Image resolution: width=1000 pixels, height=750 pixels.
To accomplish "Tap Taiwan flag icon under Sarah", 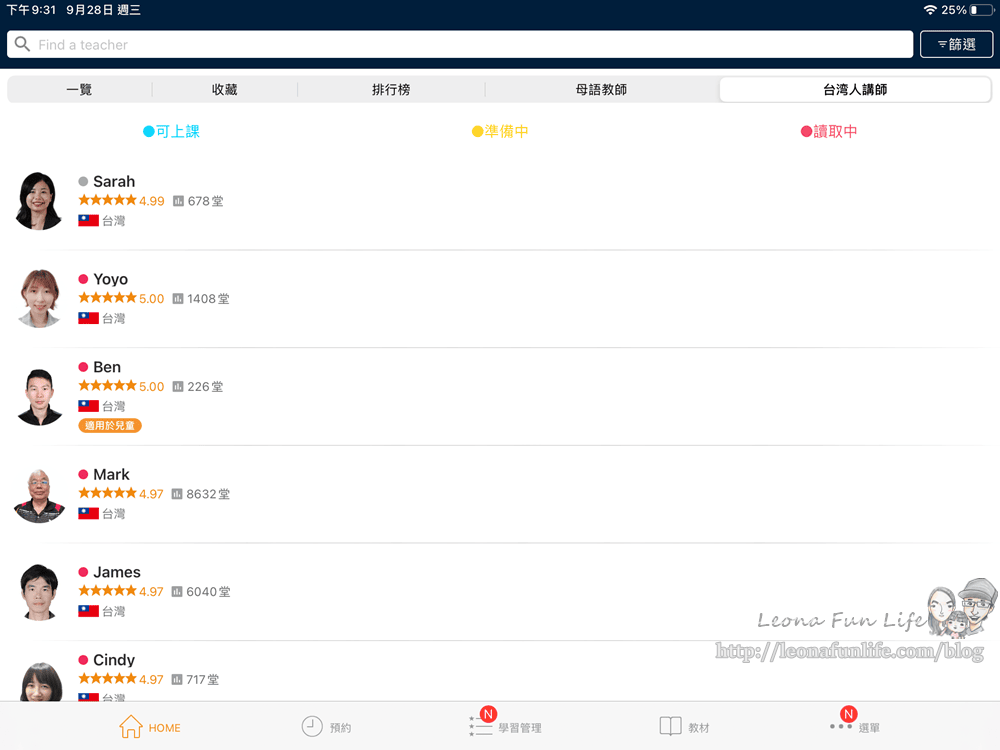I will tap(89, 221).
